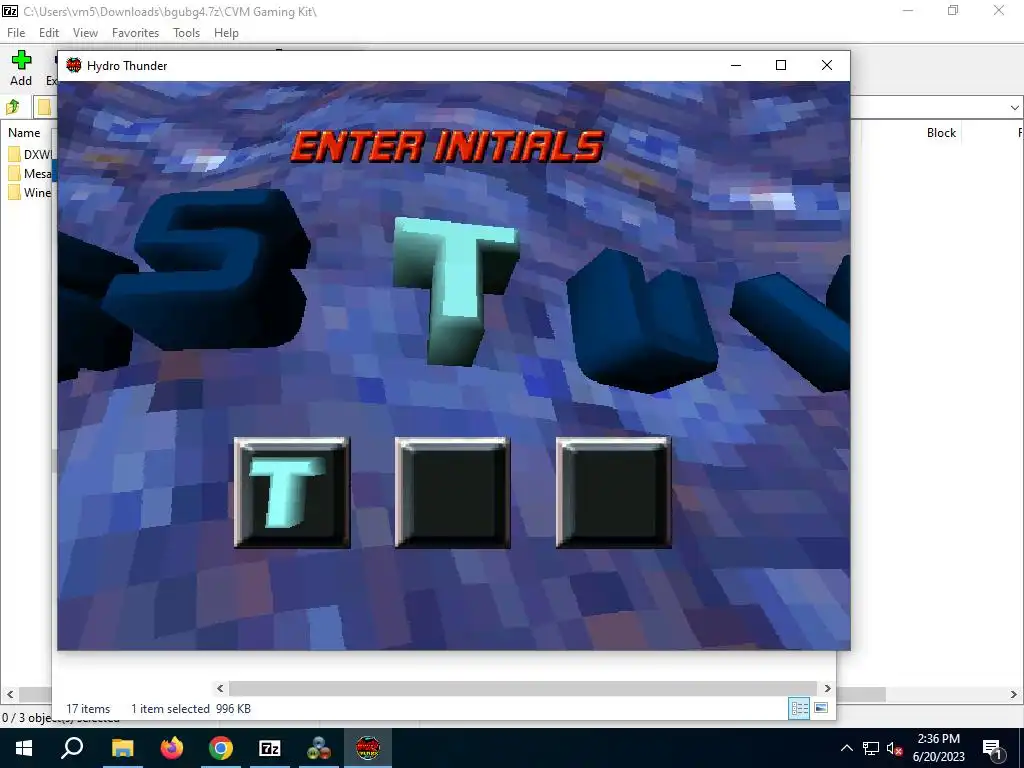The image size is (1024, 768).
Task: Click the empty third initial slot
Action: (x=613, y=492)
